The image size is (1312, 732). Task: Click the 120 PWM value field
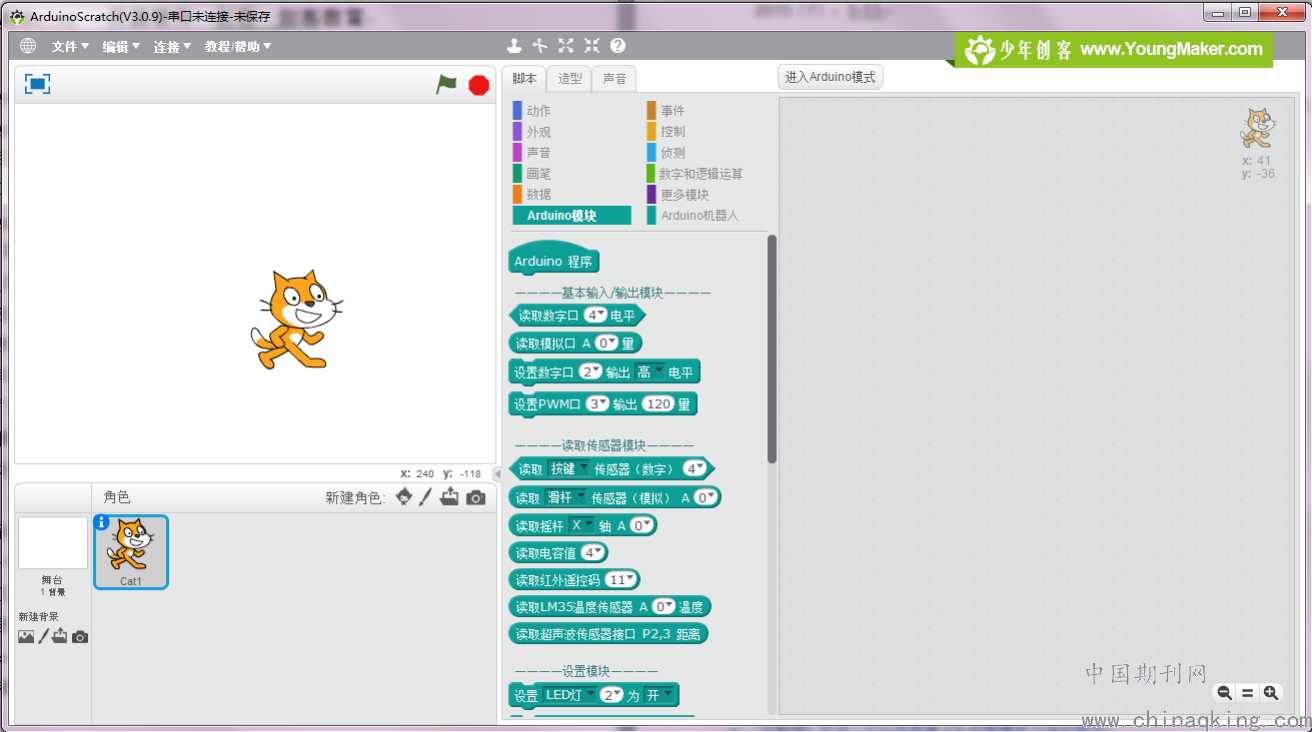[658, 404]
